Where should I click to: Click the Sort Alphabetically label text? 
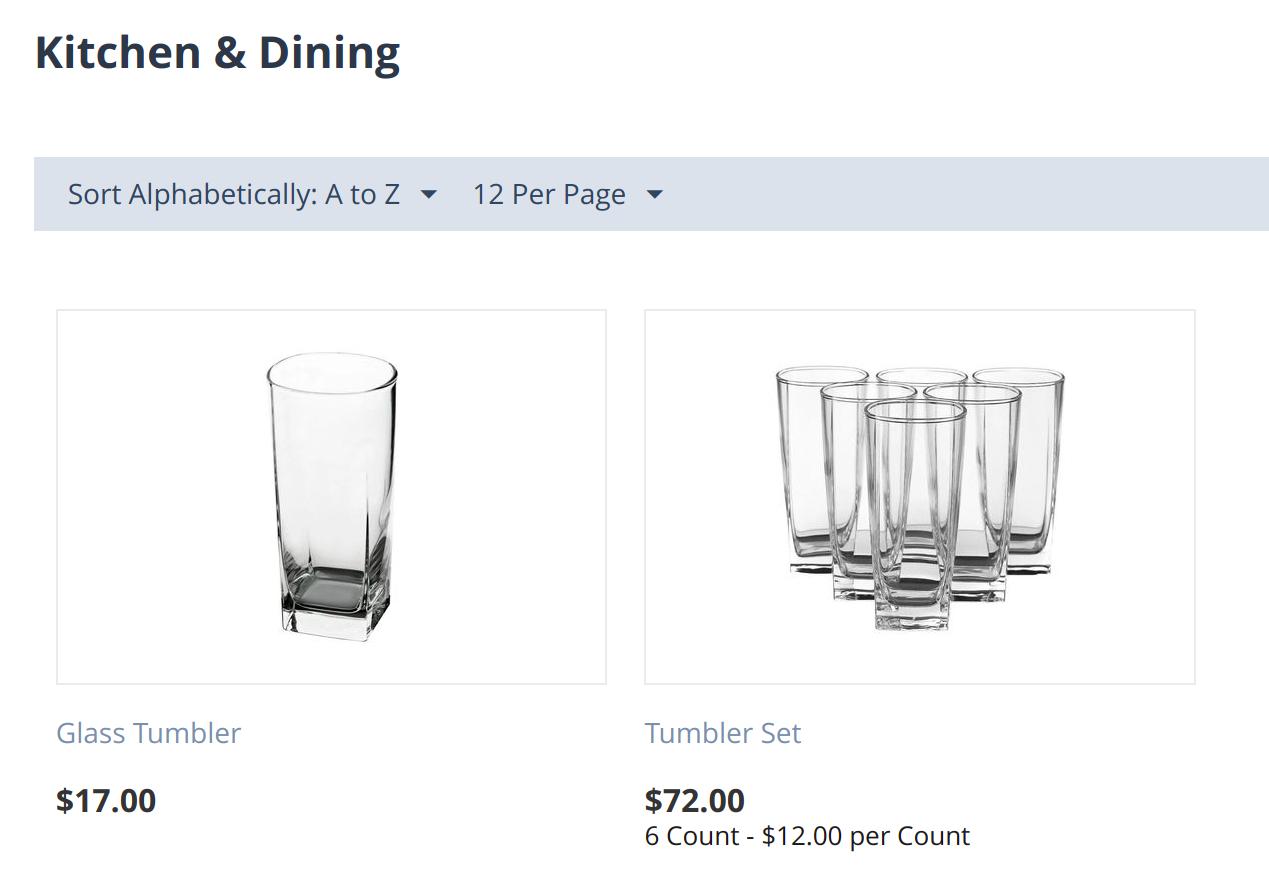(192, 194)
